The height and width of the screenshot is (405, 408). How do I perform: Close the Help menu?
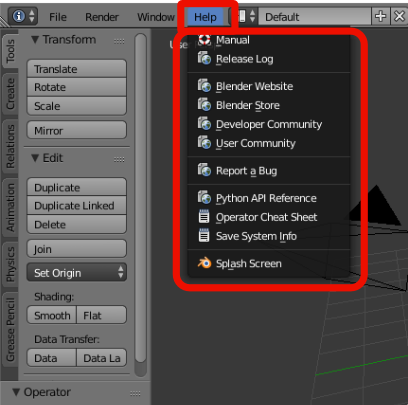[205, 17]
